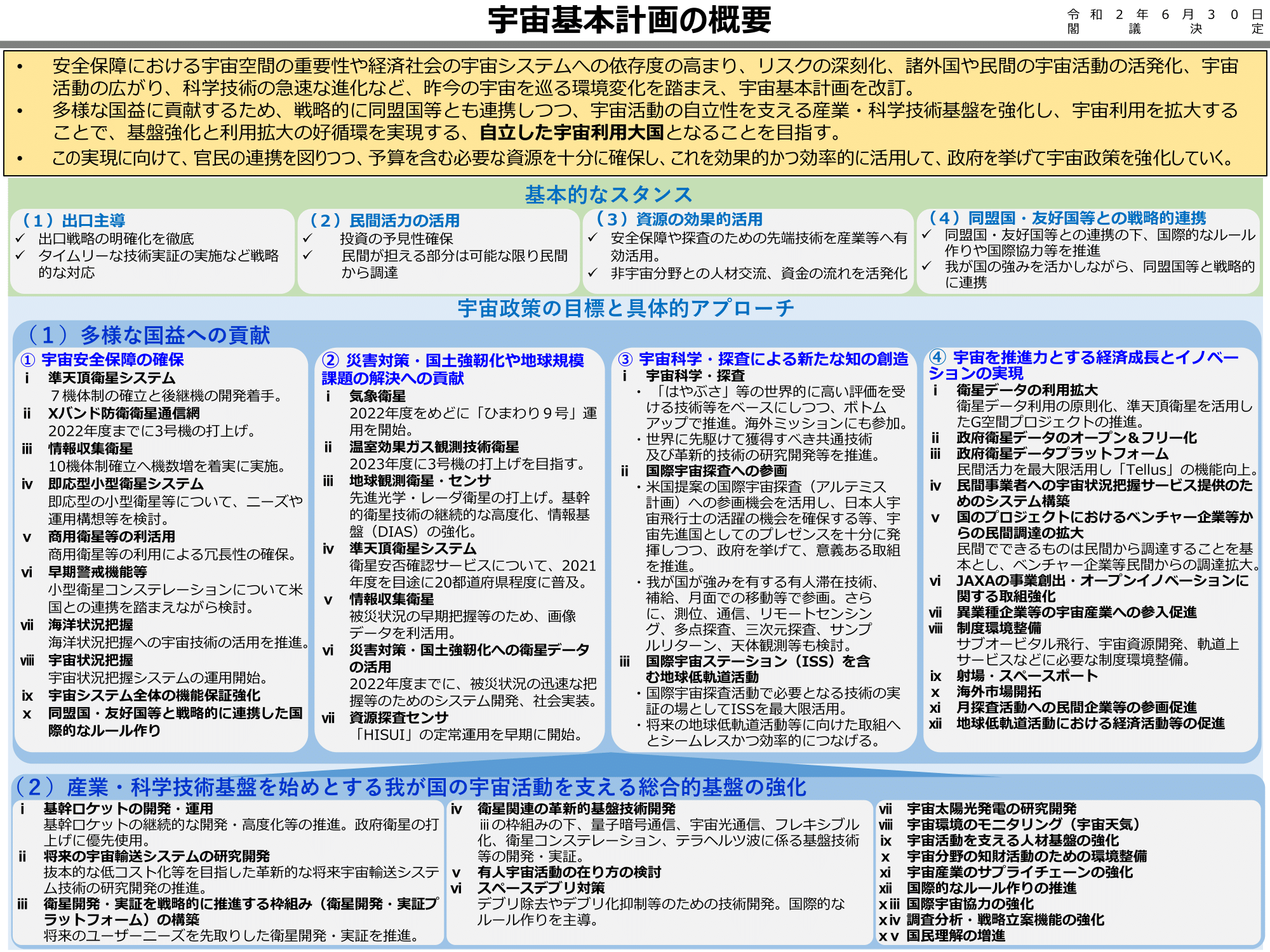The width and height of the screenshot is (1270, 952).
Task: Click the bold phrase 自立した宇宙利用大国
Action: pyautogui.click(x=571, y=133)
